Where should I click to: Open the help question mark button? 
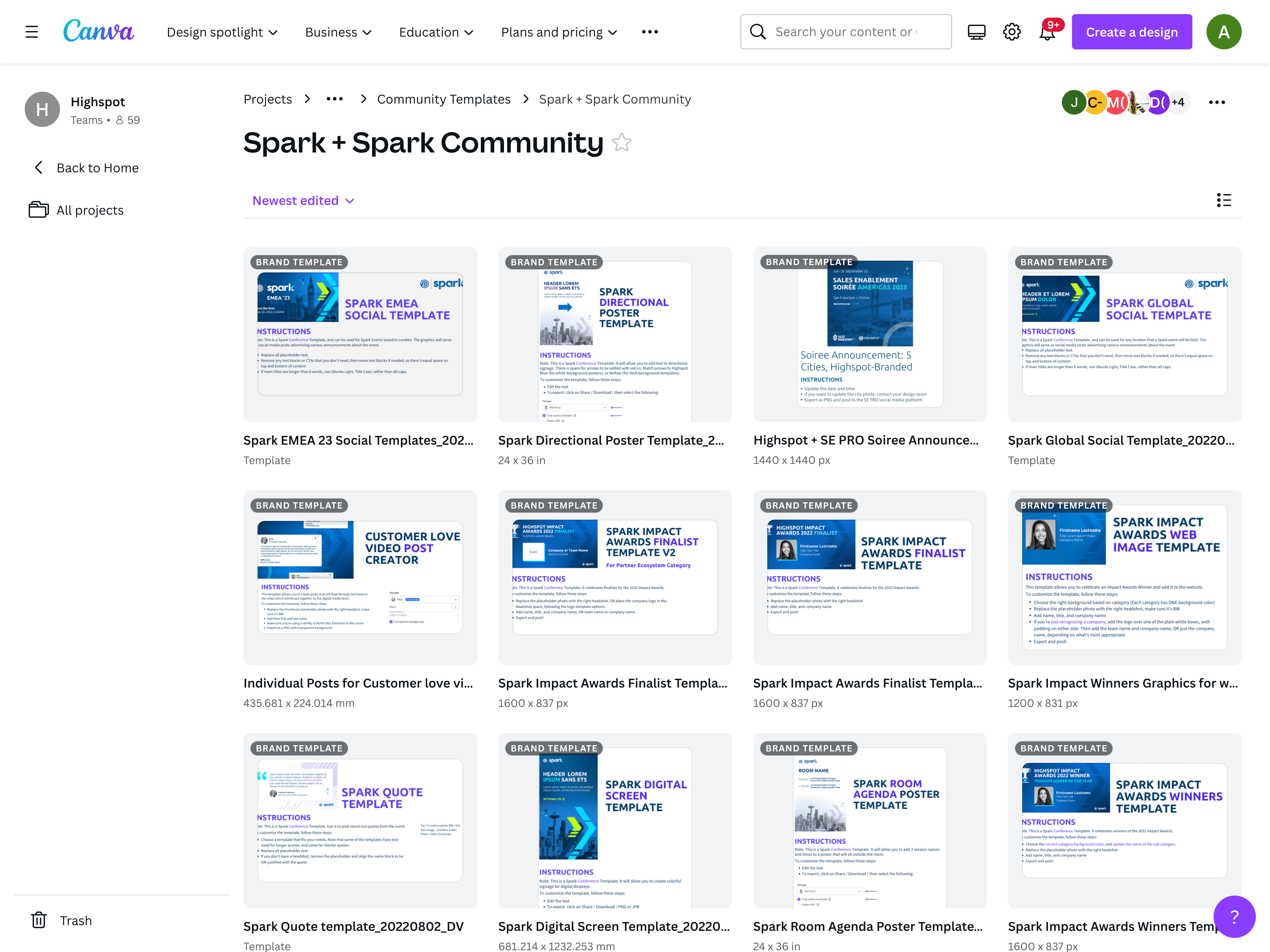pos(1235,917)
